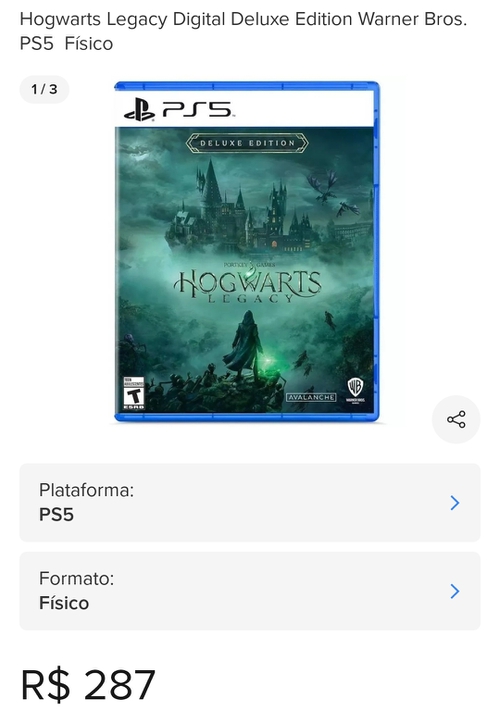Open the Hogwarts Legacy cover image
500x710 pixels.
(x=247, y=252)
